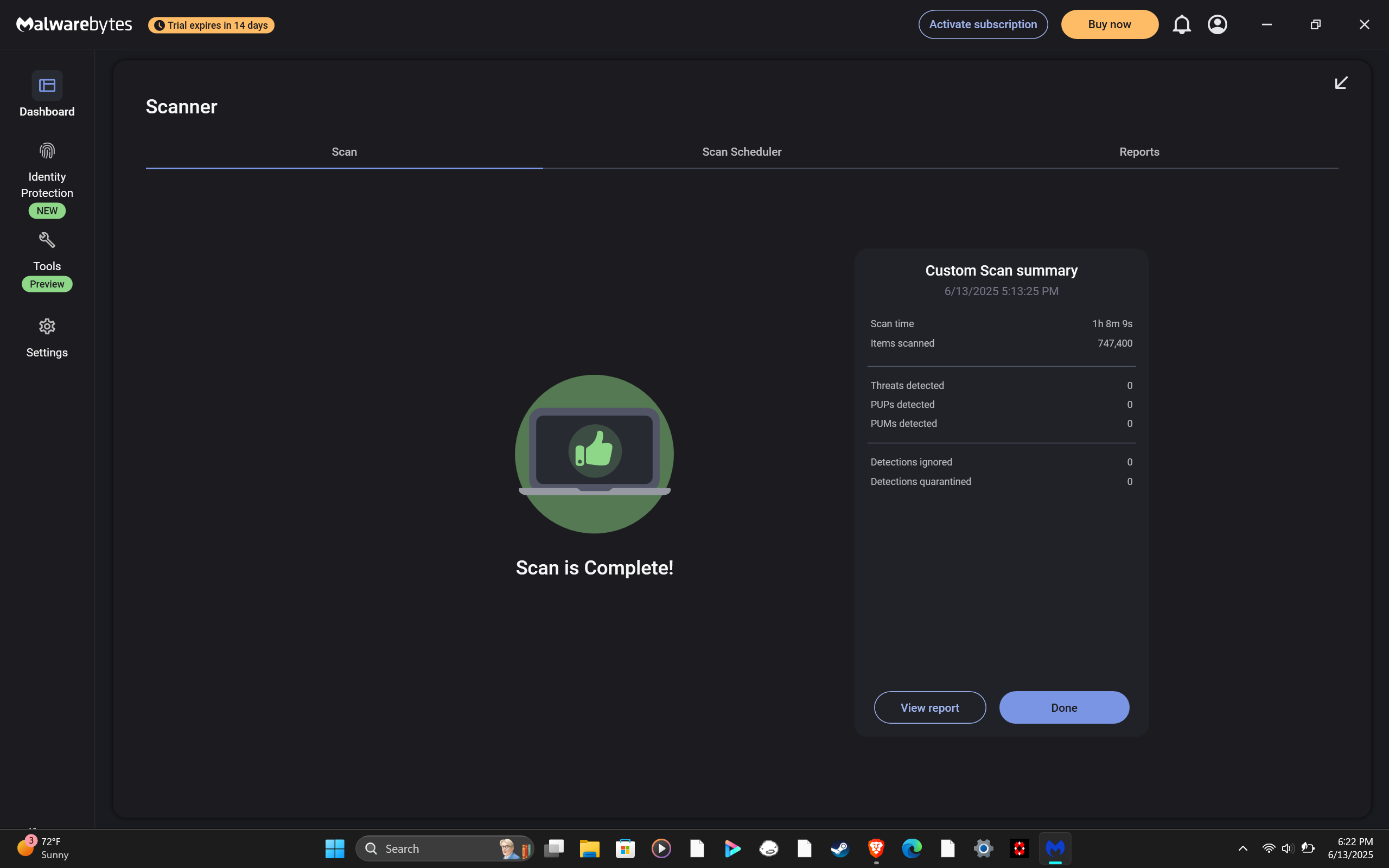The height and width of the screenshot is (868, 1389).
Task: Click the Done button
Action: [1063, 707]
